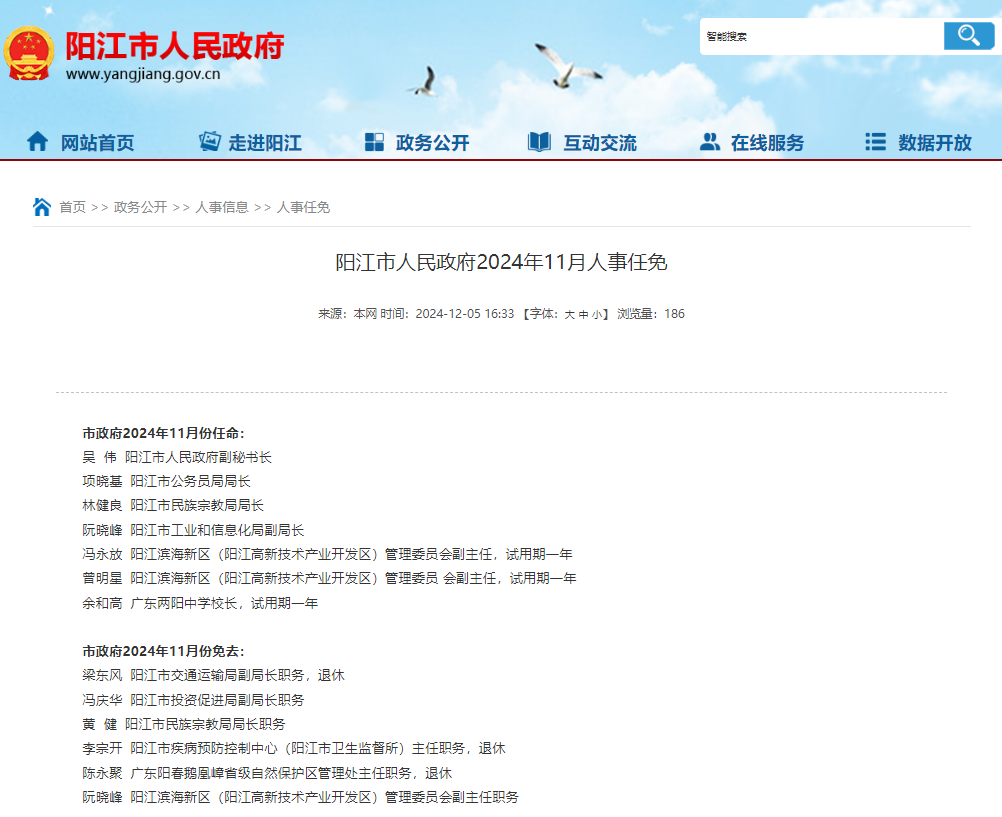Click the line 林健良 阳江市民族宗教局局长
1002x817 pixels.
[173, 506]
